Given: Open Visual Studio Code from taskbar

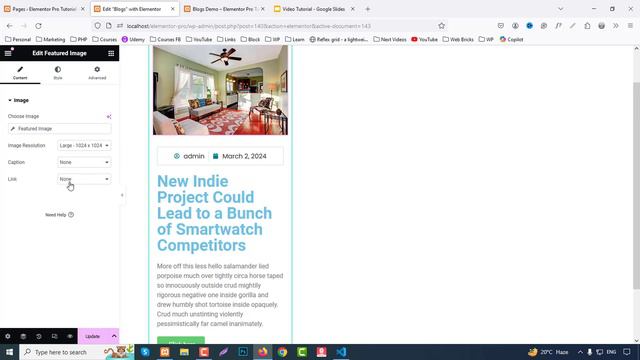Looking at the screenshot, I should click(x=341, y=352).
